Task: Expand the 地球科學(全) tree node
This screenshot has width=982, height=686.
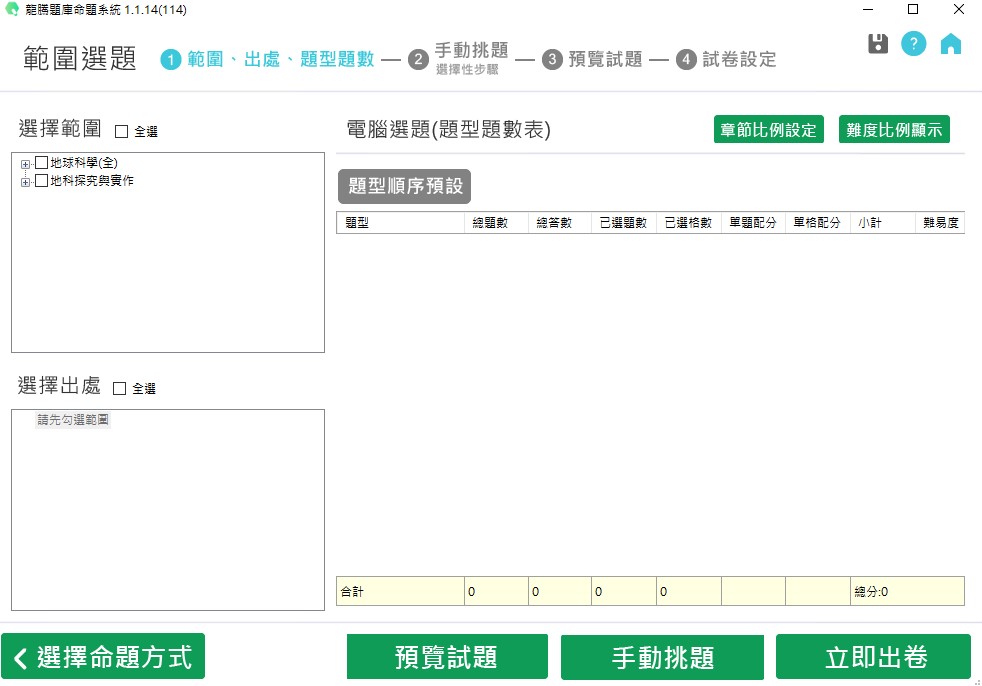Action: pyautogui.click(x=25, y=164)
